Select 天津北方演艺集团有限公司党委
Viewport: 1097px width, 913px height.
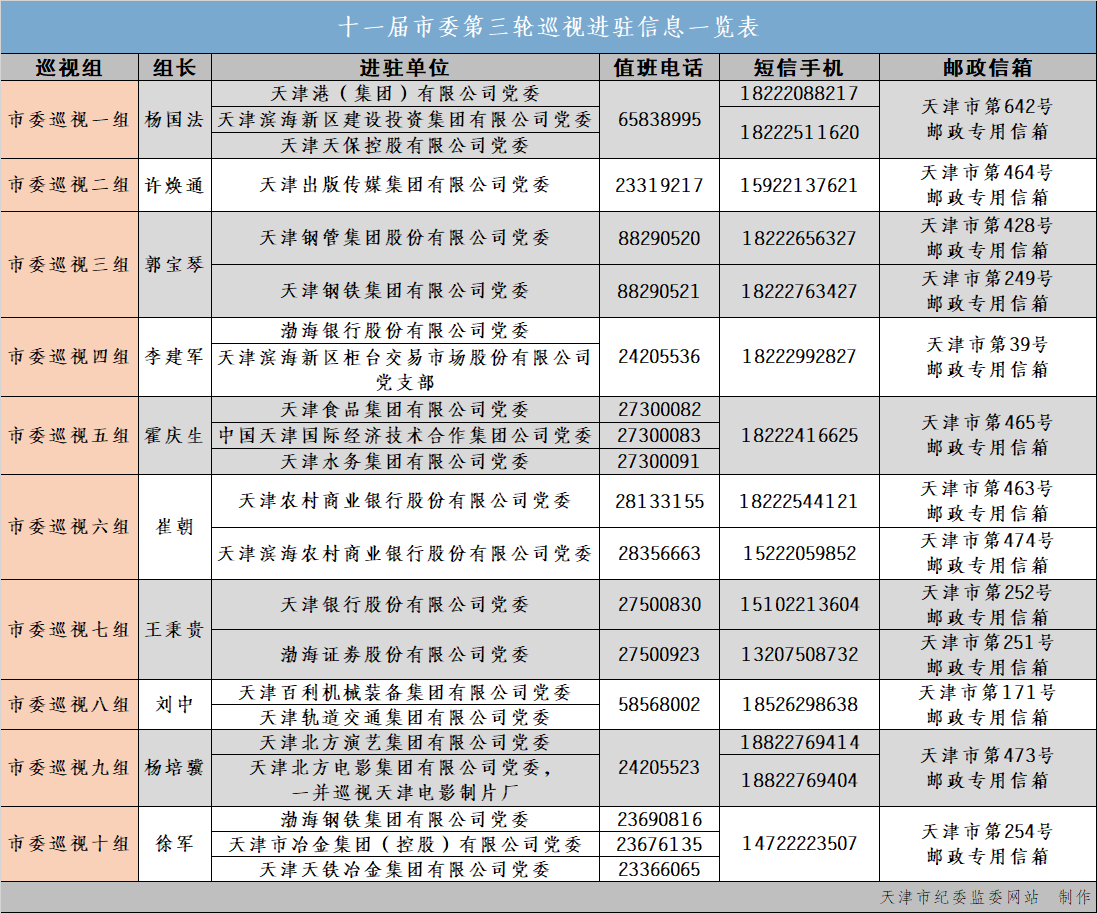pos(405,742)
